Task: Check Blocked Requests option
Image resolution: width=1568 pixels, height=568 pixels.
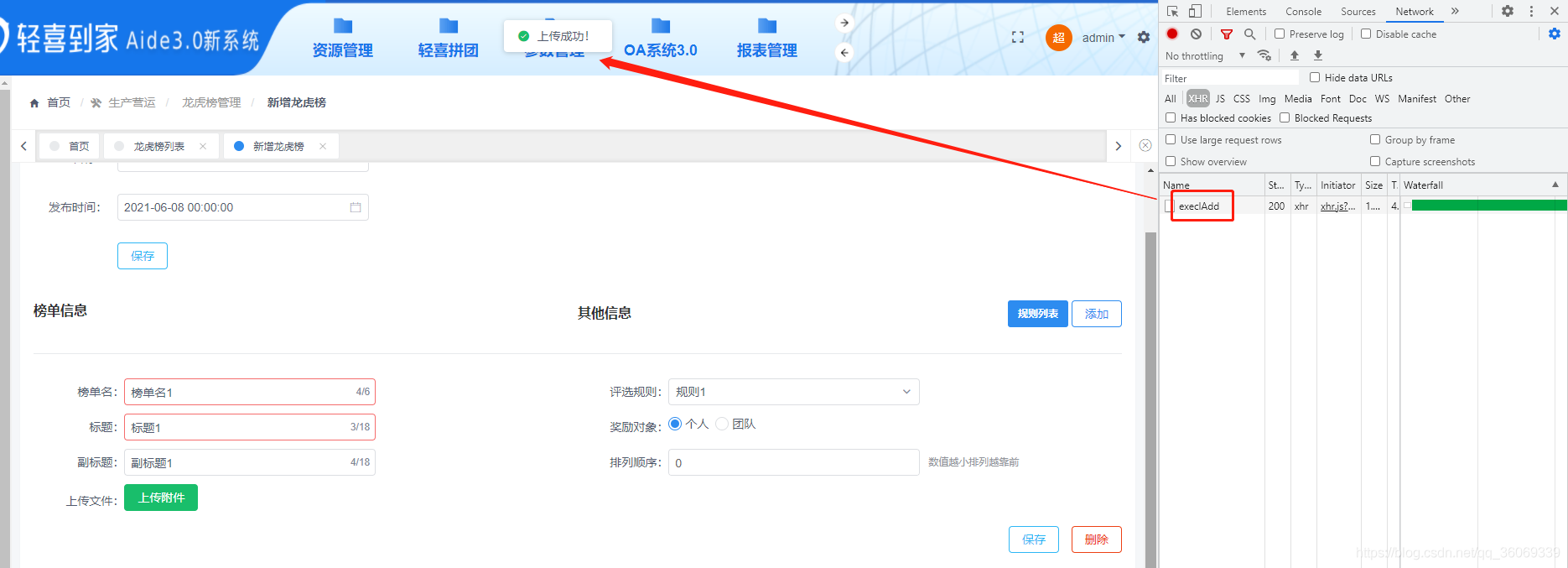Action: click(1285, 117)
